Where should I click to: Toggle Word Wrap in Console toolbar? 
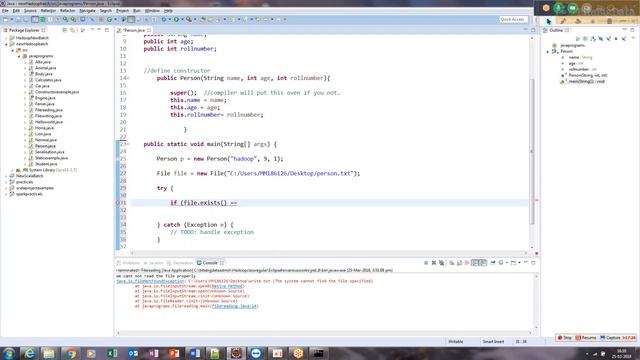pyautogui.click(x=467, y=263)
